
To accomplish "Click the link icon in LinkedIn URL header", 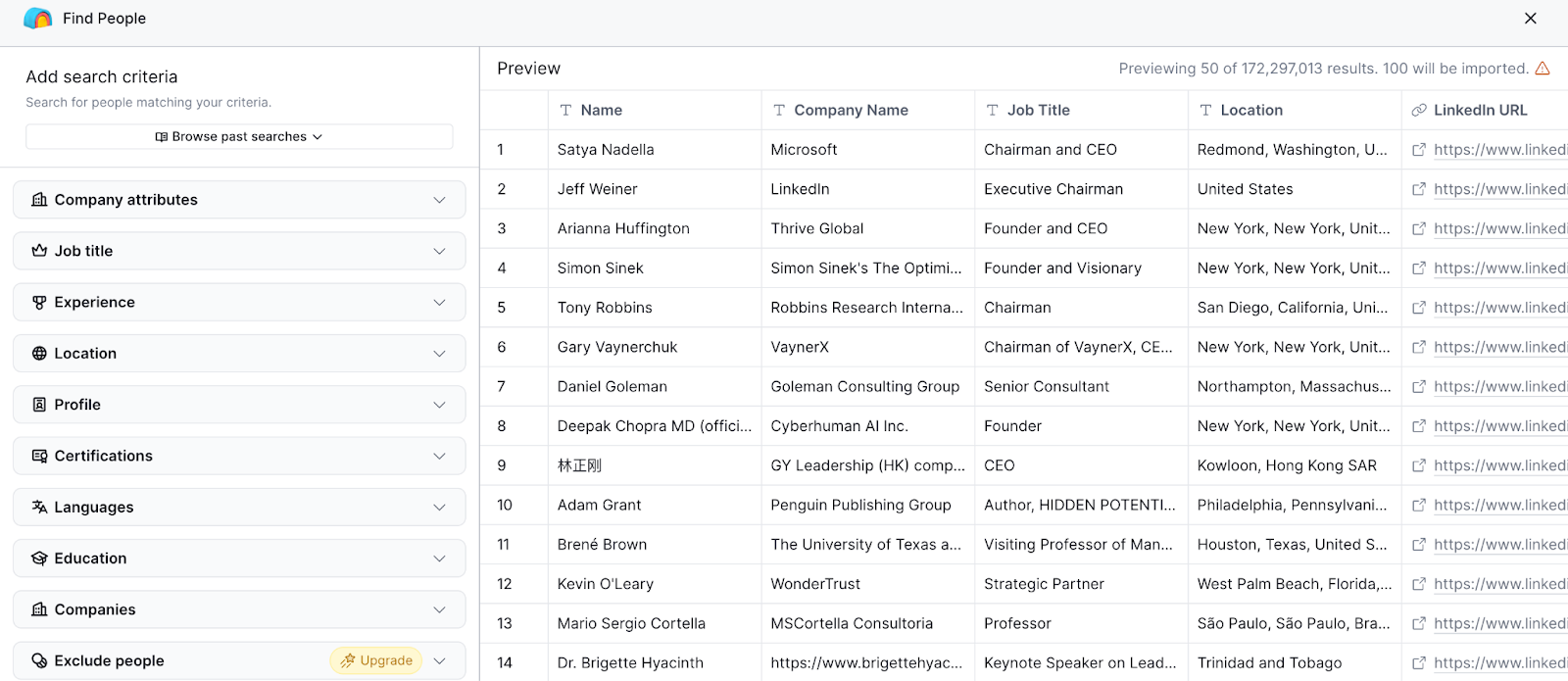I will pos(1418,111).
